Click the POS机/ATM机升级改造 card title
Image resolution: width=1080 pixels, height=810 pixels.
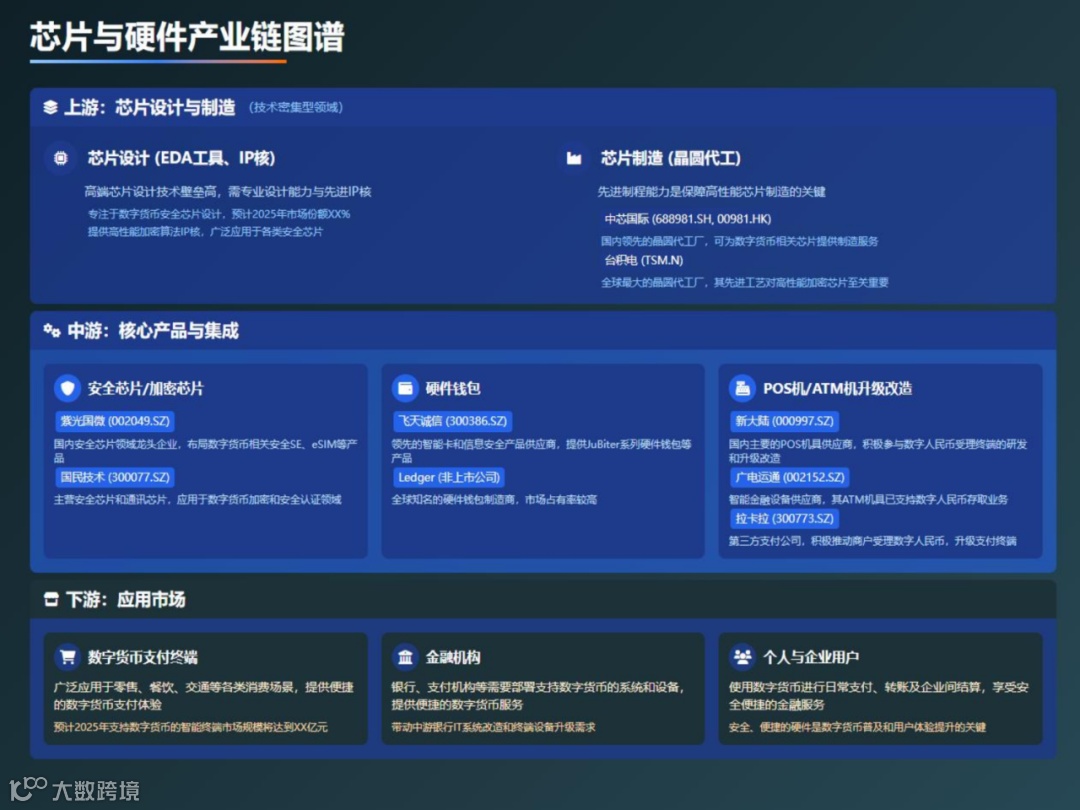tap(838, 388)
